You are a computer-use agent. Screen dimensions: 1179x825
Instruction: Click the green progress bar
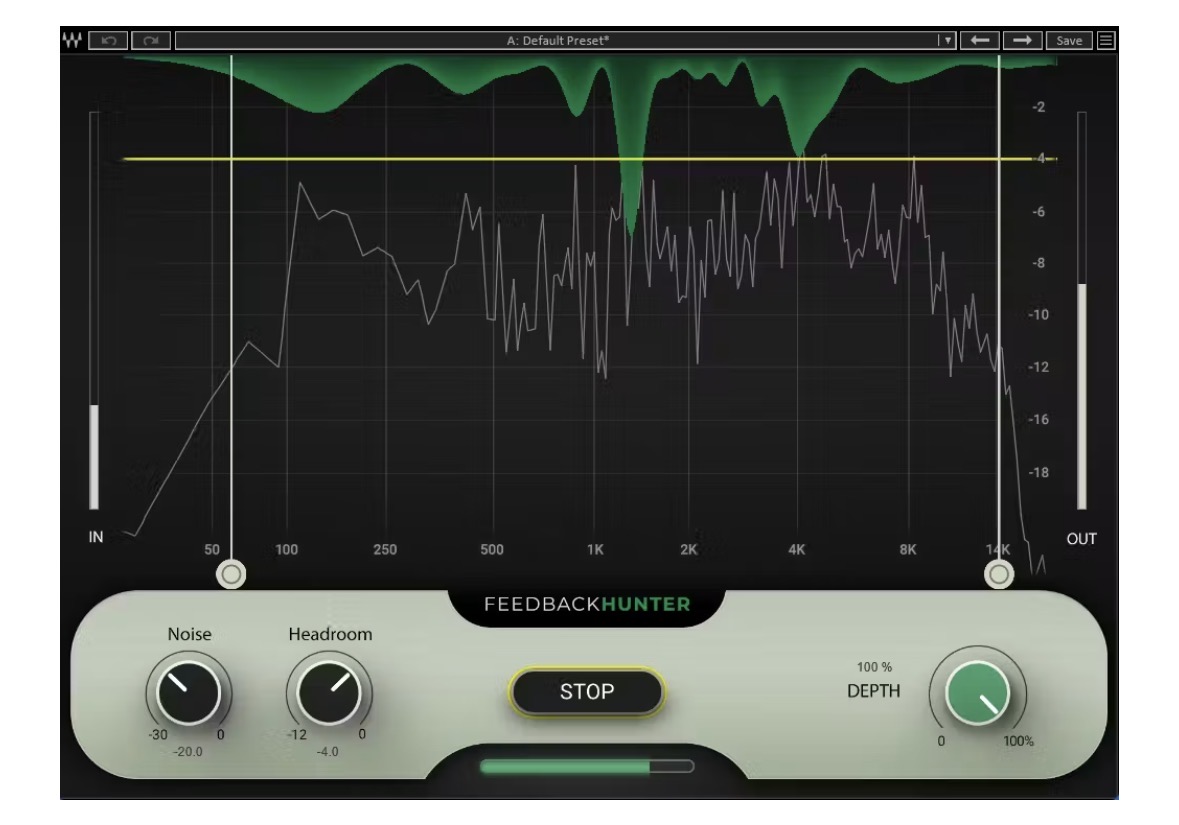tap(586, 766)
